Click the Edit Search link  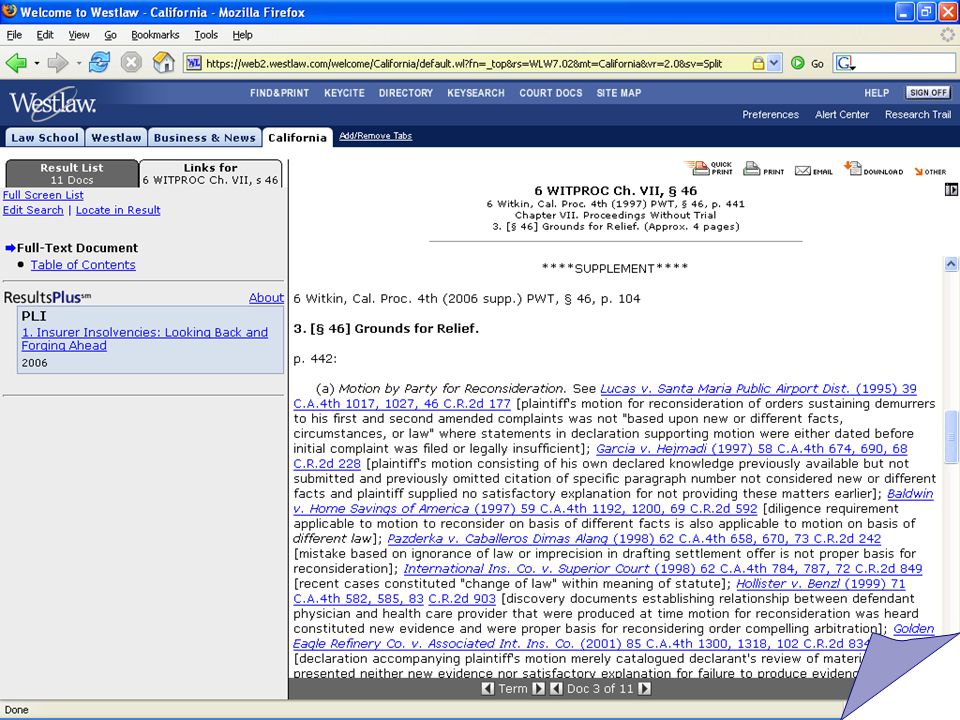(33, 210)
